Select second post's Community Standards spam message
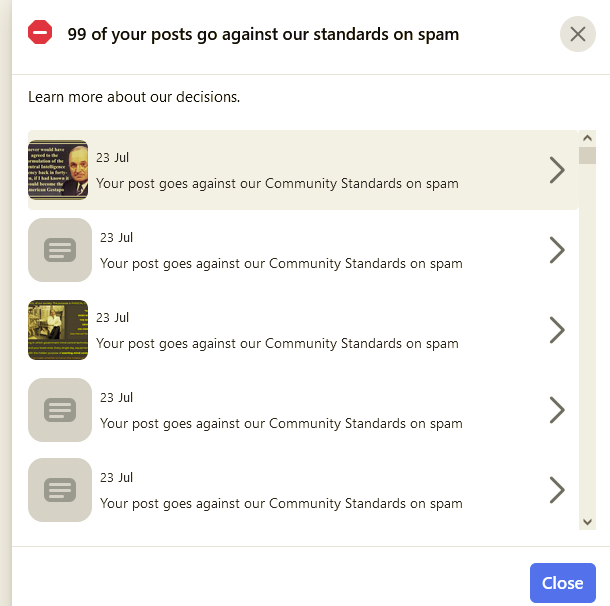The width and height of the screenshot is (610, 606). click(281, 264)
